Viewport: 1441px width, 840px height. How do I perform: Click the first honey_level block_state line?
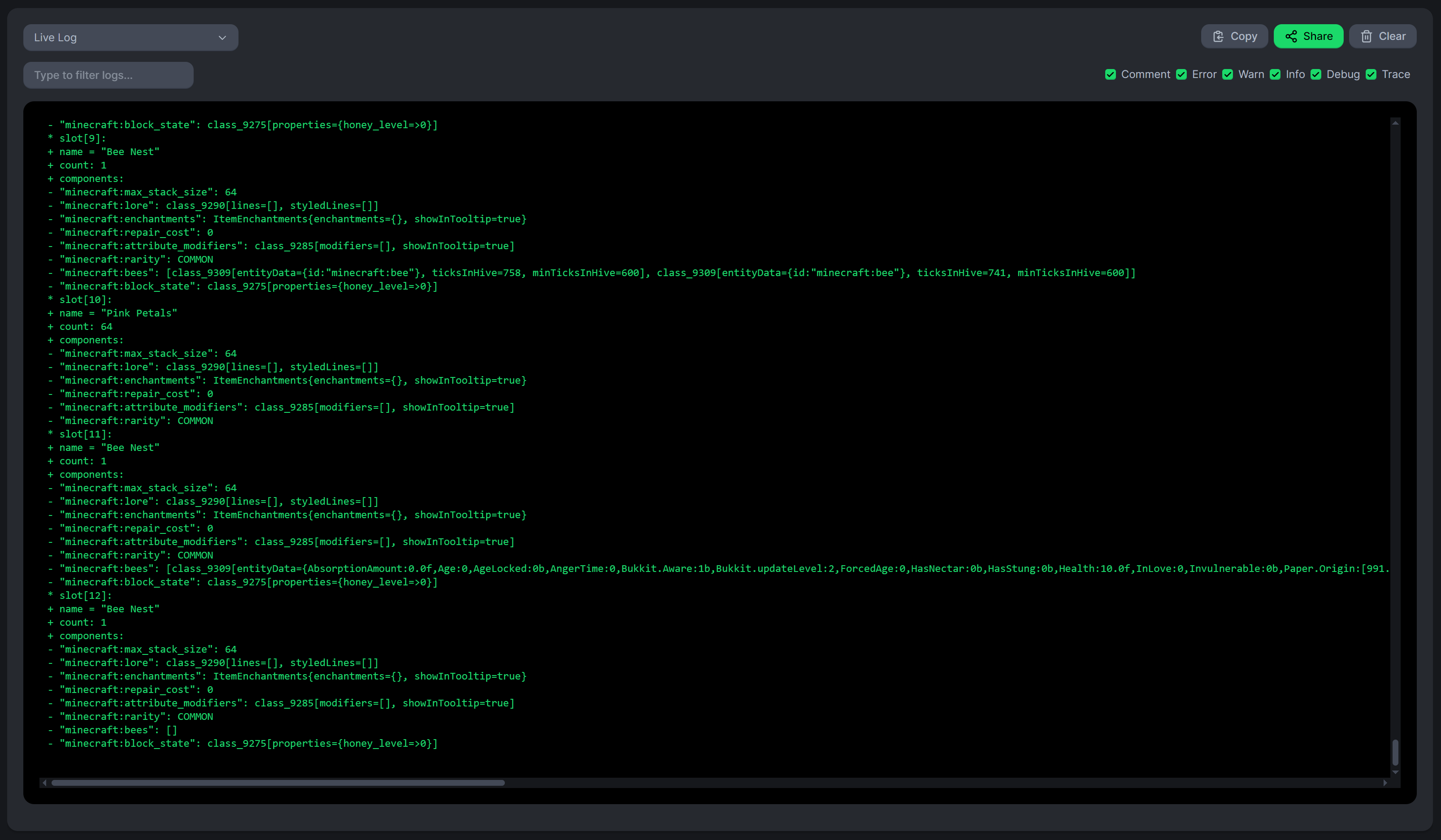[x=243, y=125]
